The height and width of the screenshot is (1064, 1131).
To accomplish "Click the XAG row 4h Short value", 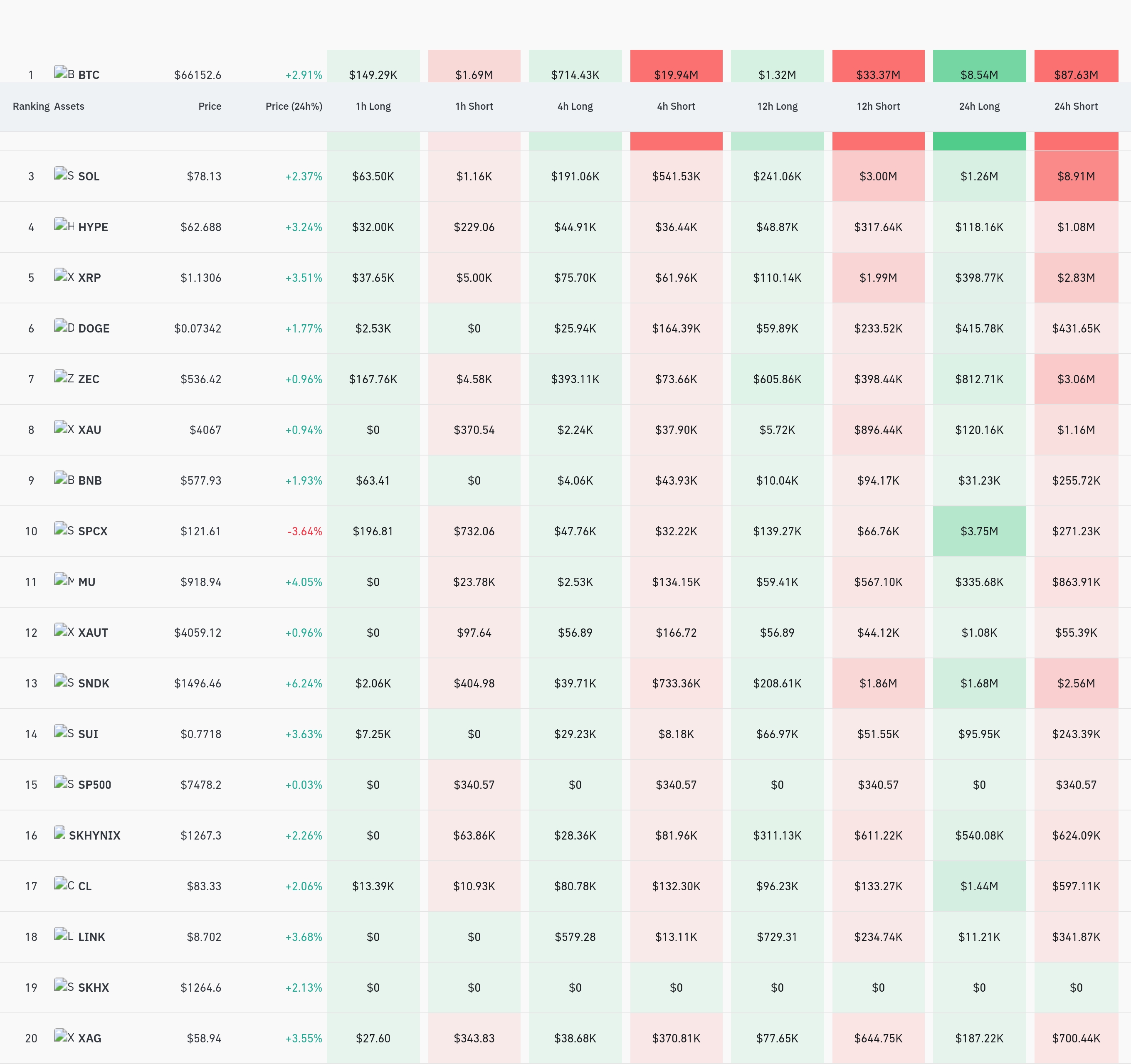I will 676,1038.
